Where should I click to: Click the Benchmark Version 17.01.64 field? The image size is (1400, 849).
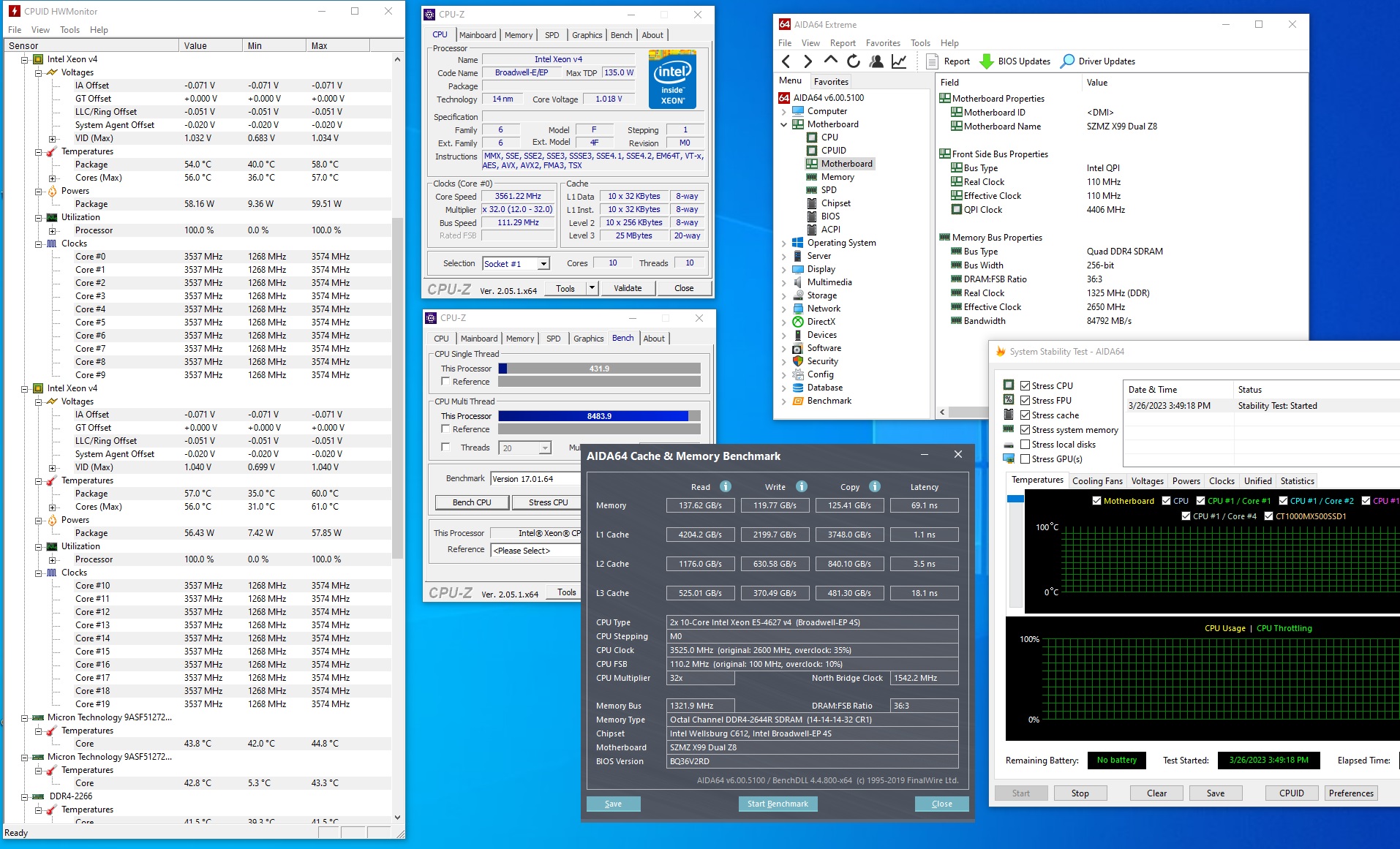(x=535, y=479)
